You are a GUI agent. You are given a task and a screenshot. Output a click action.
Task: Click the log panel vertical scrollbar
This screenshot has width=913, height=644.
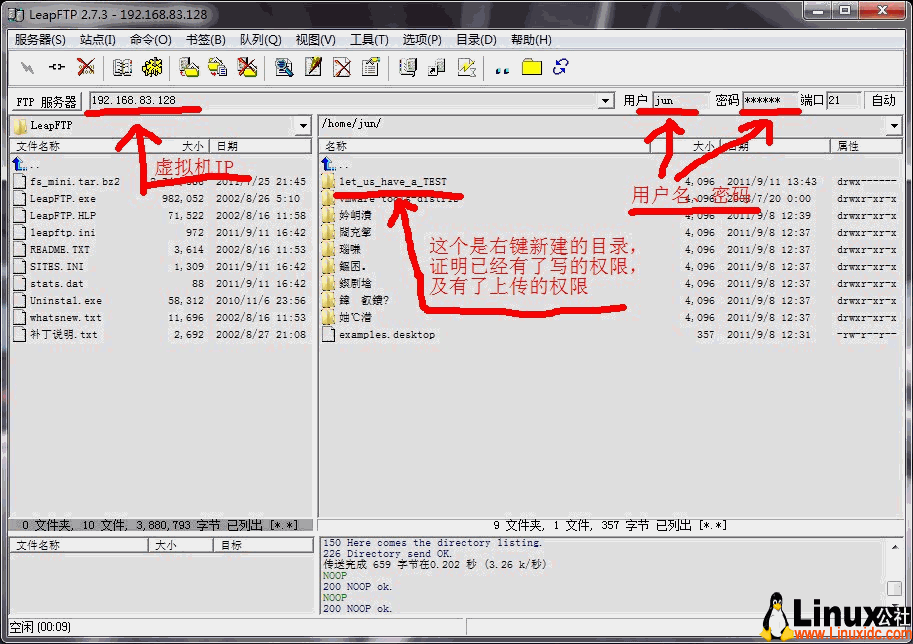click(x=894, y=575)
